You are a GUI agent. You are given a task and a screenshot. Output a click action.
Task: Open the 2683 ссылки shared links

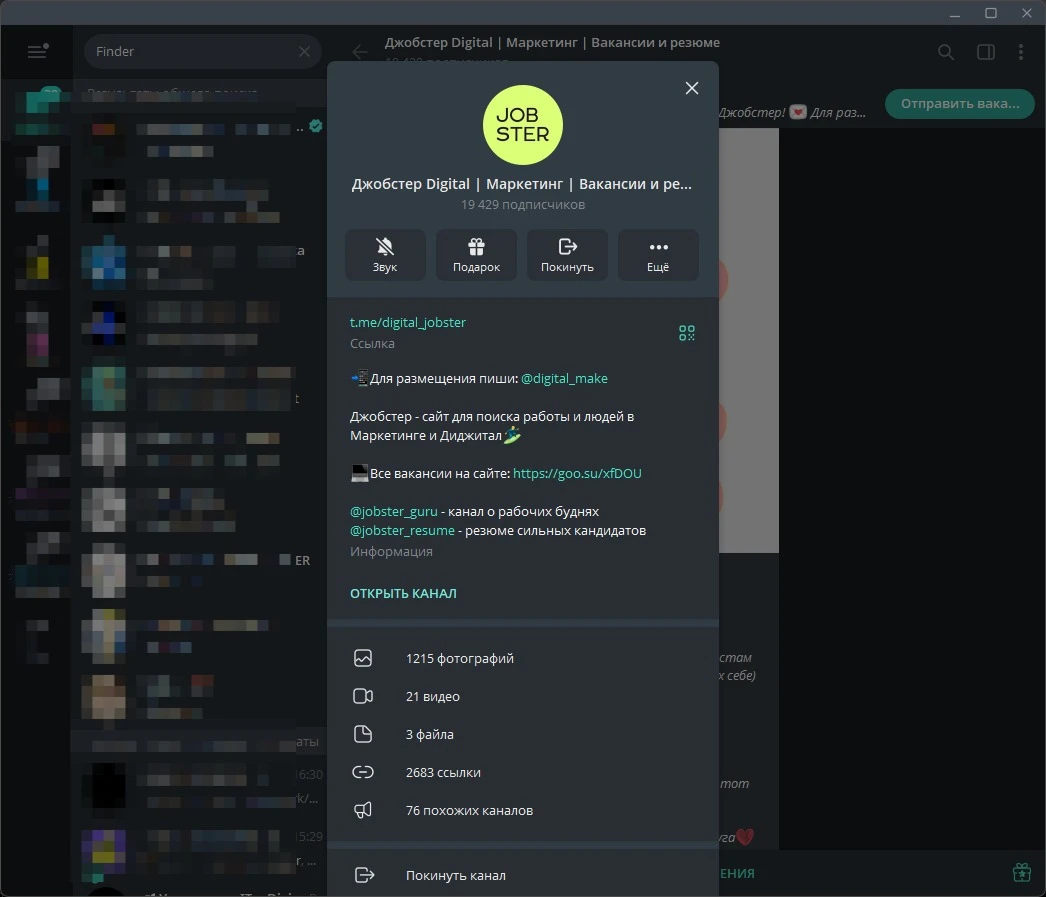523,772
